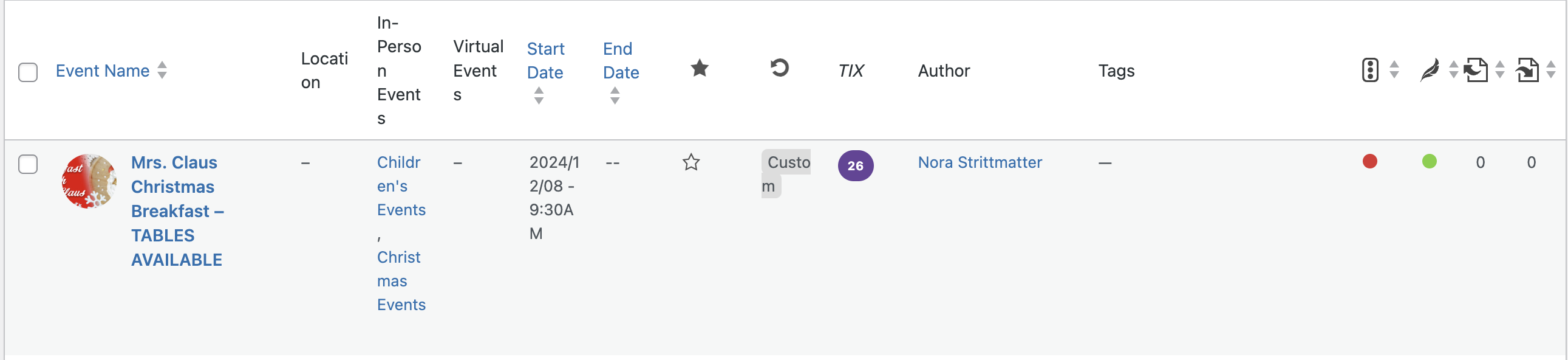This screenshot has height=360, width=1568.
Task: Click the TIX column header
Action: click(x=851, y=71)
